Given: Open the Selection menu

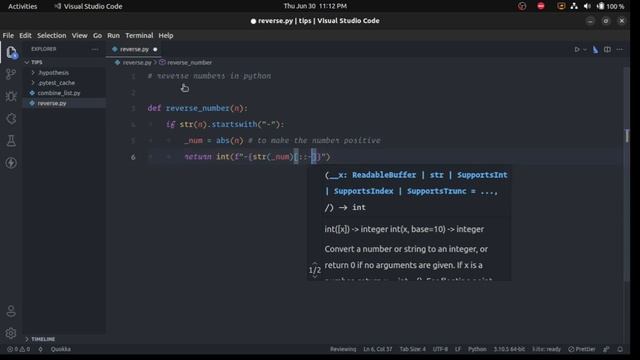Looking at the screenshot, I should pos(51,36).
